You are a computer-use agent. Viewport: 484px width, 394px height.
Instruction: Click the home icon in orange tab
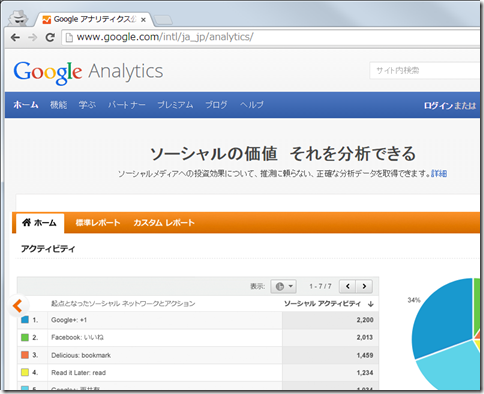(x=27, y=222)
